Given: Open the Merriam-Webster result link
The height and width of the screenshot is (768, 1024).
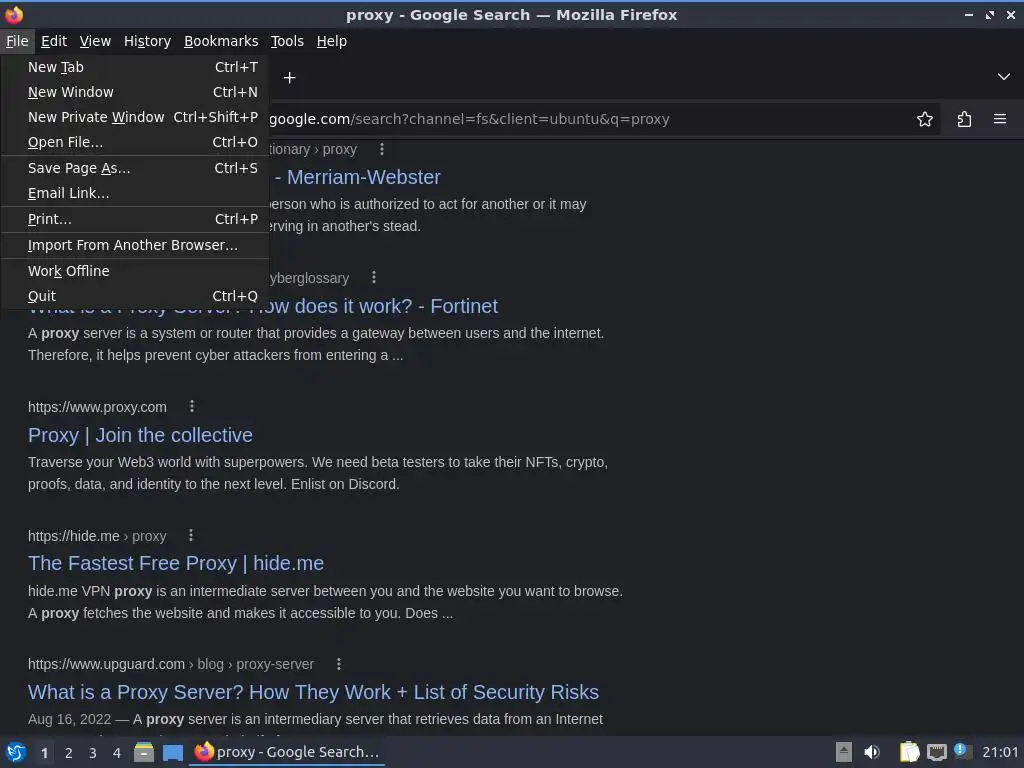Looking at the screenshot, I should (x=358, y=178).
